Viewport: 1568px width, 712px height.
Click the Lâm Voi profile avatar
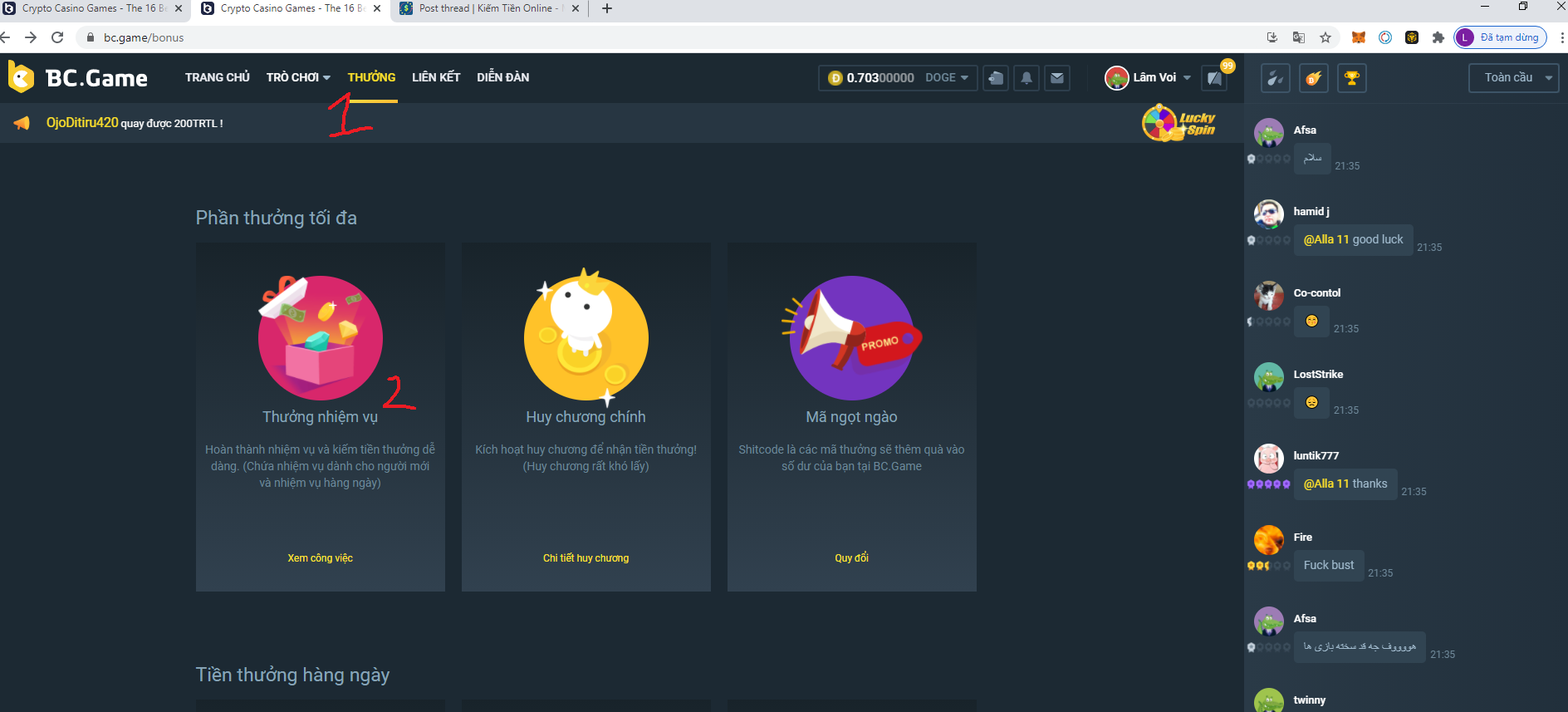(1117, 77)
